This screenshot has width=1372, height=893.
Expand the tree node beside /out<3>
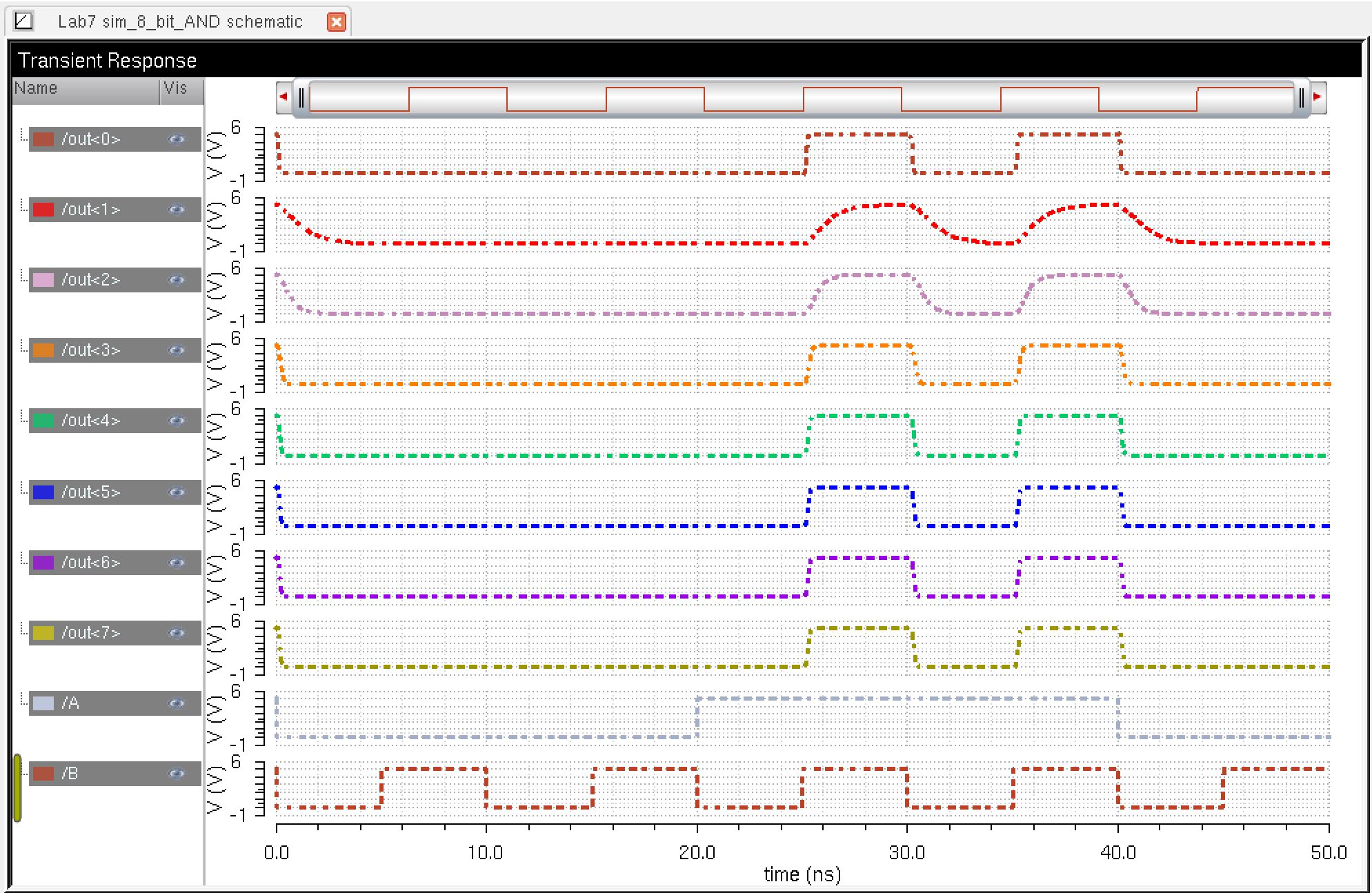coord(23,345)
